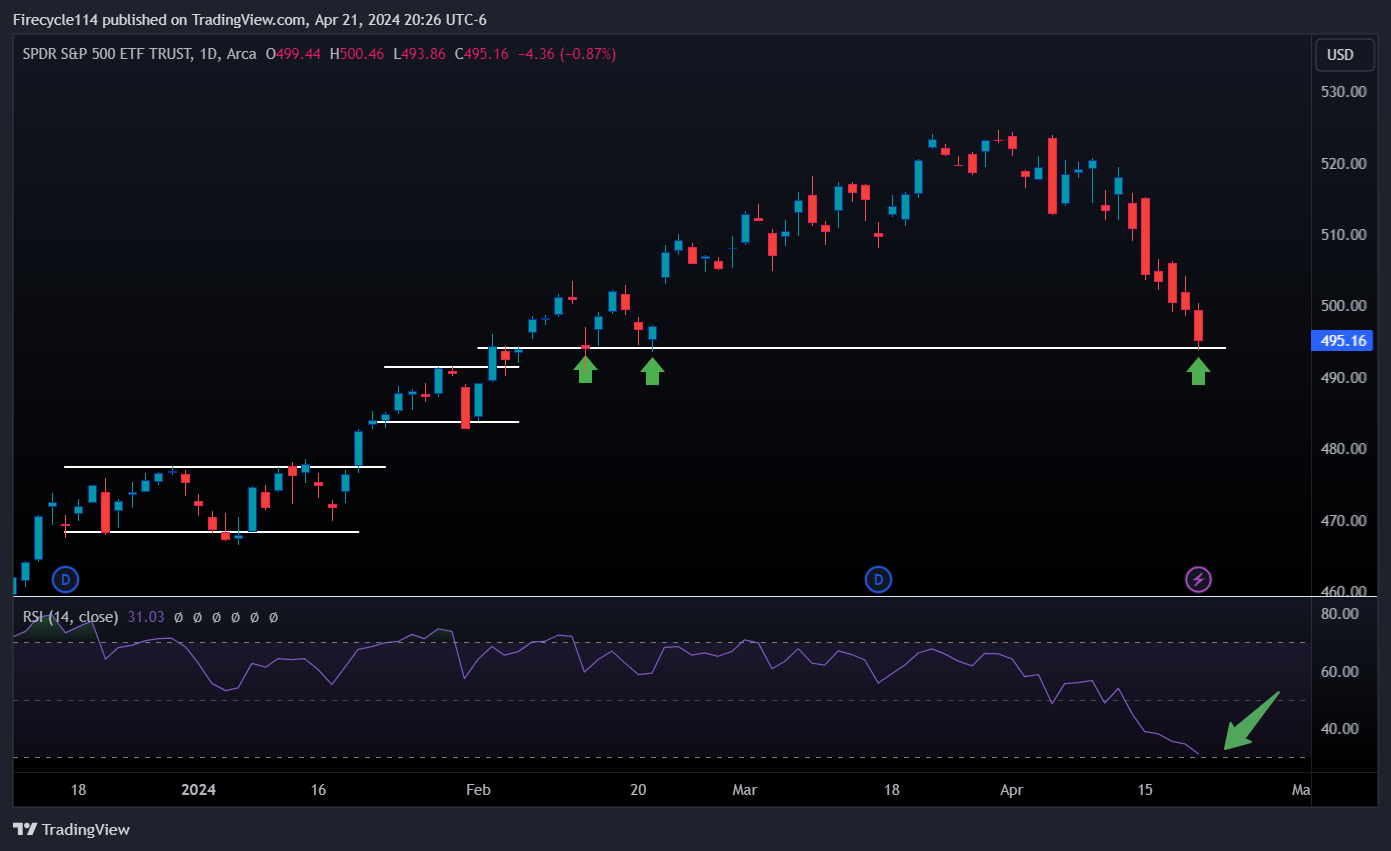Select the 1D interval label
This screenshot has width=1391, height=851.
click(209, 54)
